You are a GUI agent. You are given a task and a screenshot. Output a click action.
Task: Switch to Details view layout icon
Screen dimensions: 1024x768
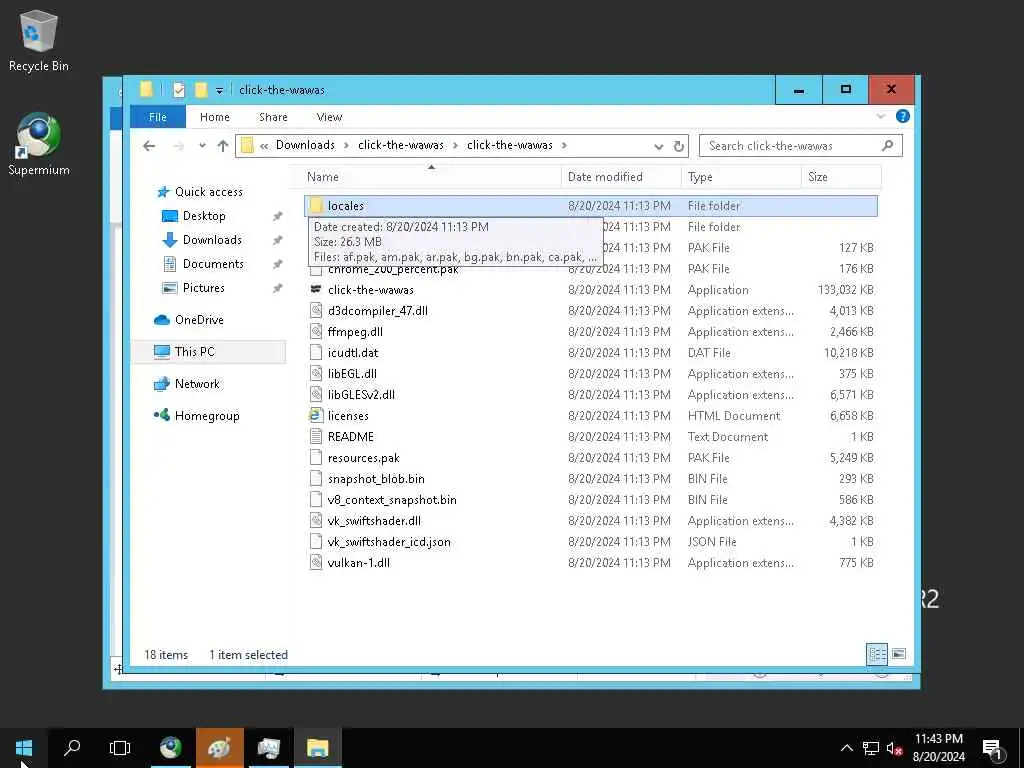tap(876, 654)
